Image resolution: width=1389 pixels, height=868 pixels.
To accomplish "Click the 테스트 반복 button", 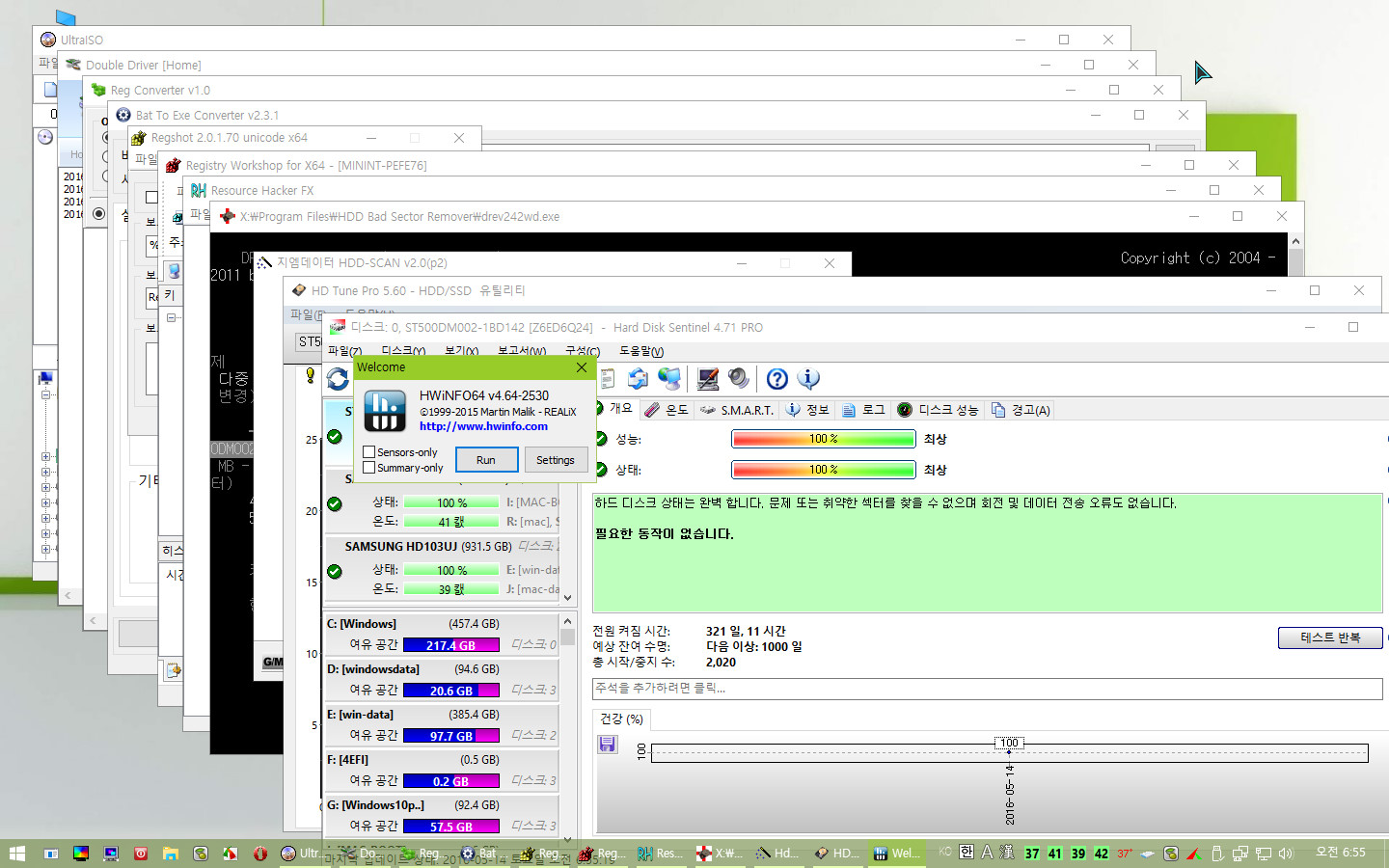I will pyautogui.click(x=1330, y=637).
